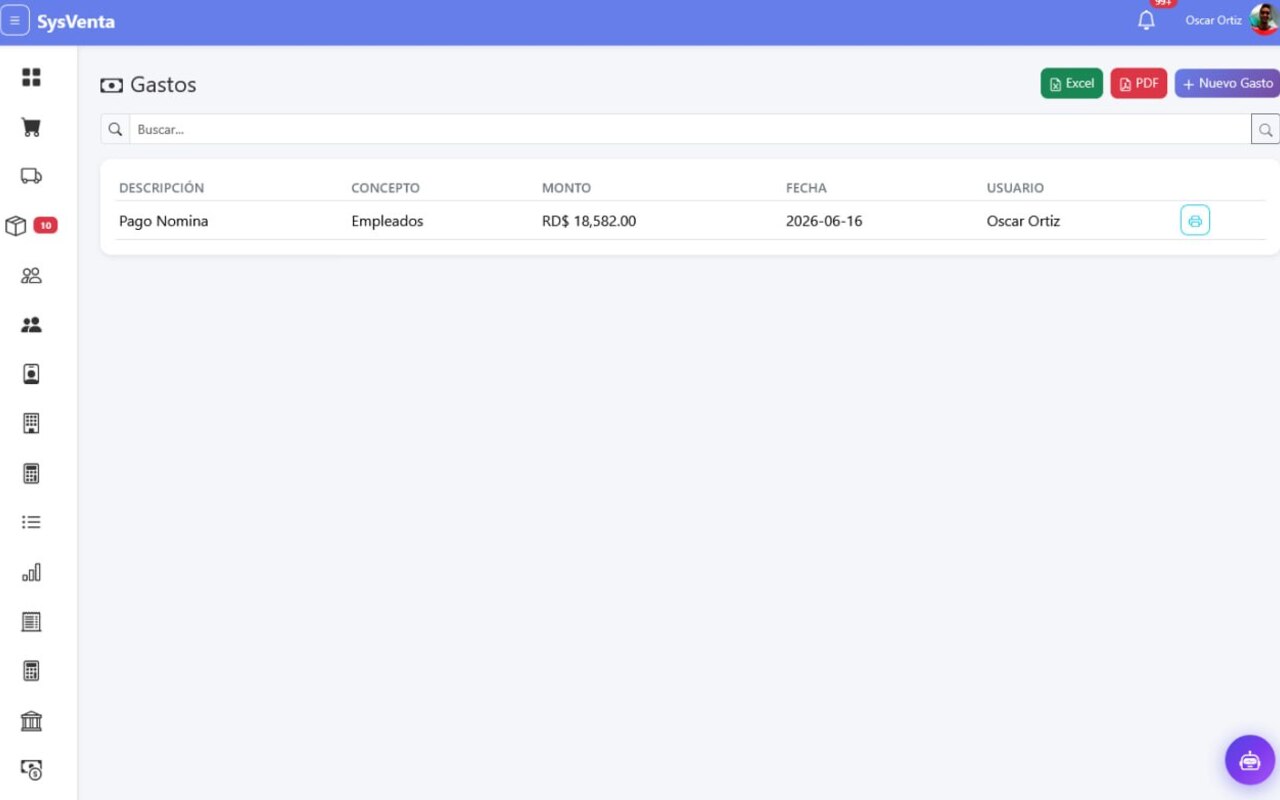Select the 2026-06-16 date cell
The height and width of the screenshot is (800, 1280).
pos(824,221)
